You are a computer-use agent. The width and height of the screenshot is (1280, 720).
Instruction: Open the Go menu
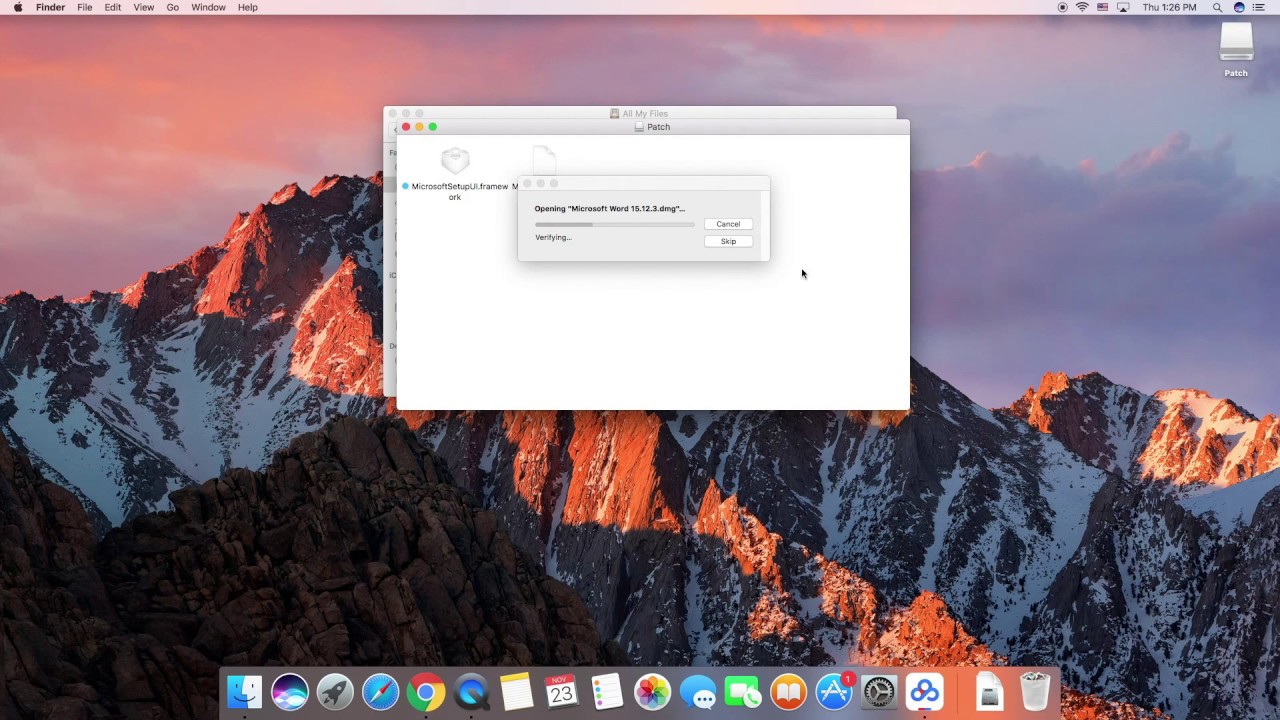[x=173, y=7]
